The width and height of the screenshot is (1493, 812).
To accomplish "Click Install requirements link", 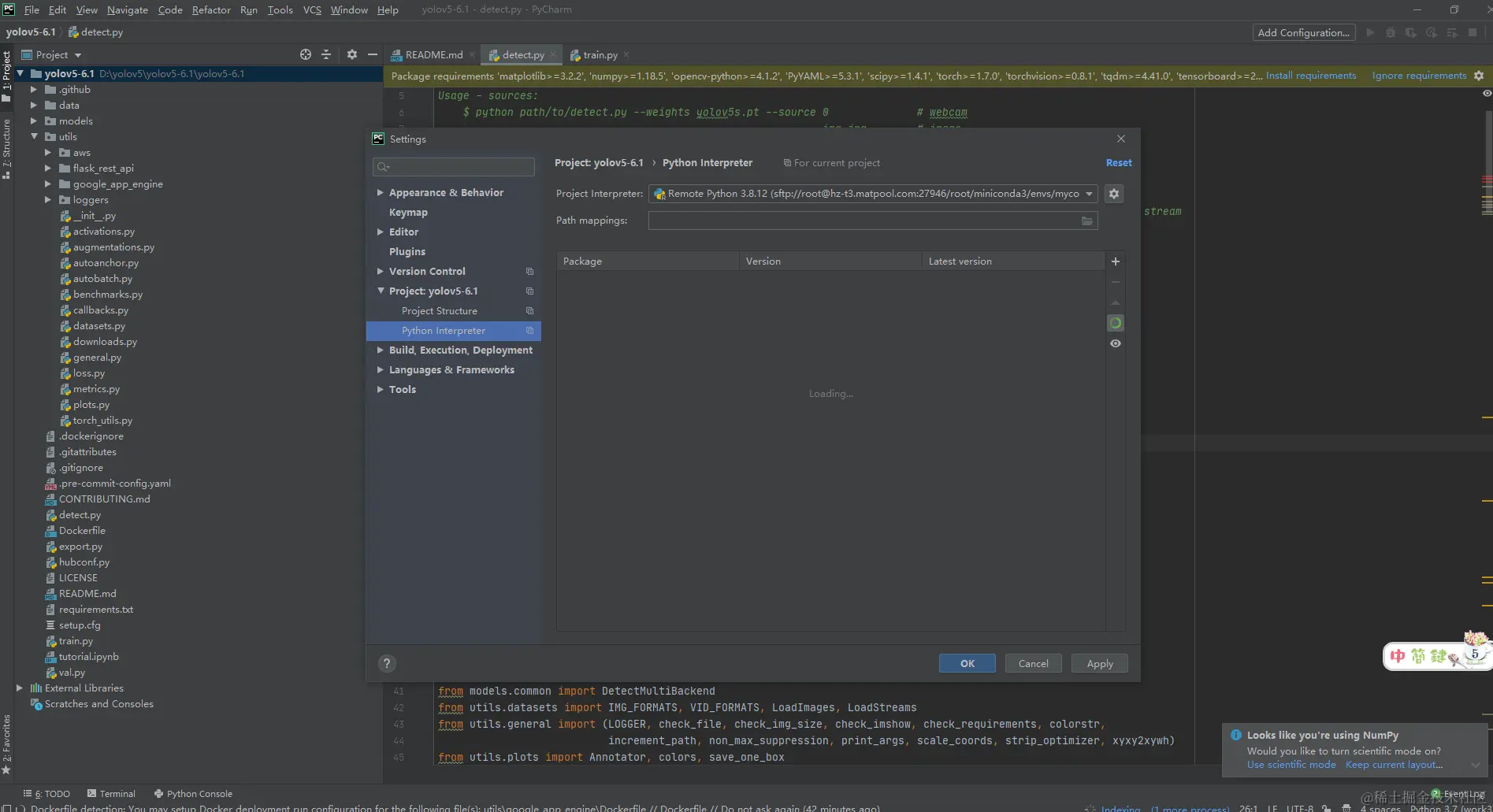I will (x=1310, y=76).
